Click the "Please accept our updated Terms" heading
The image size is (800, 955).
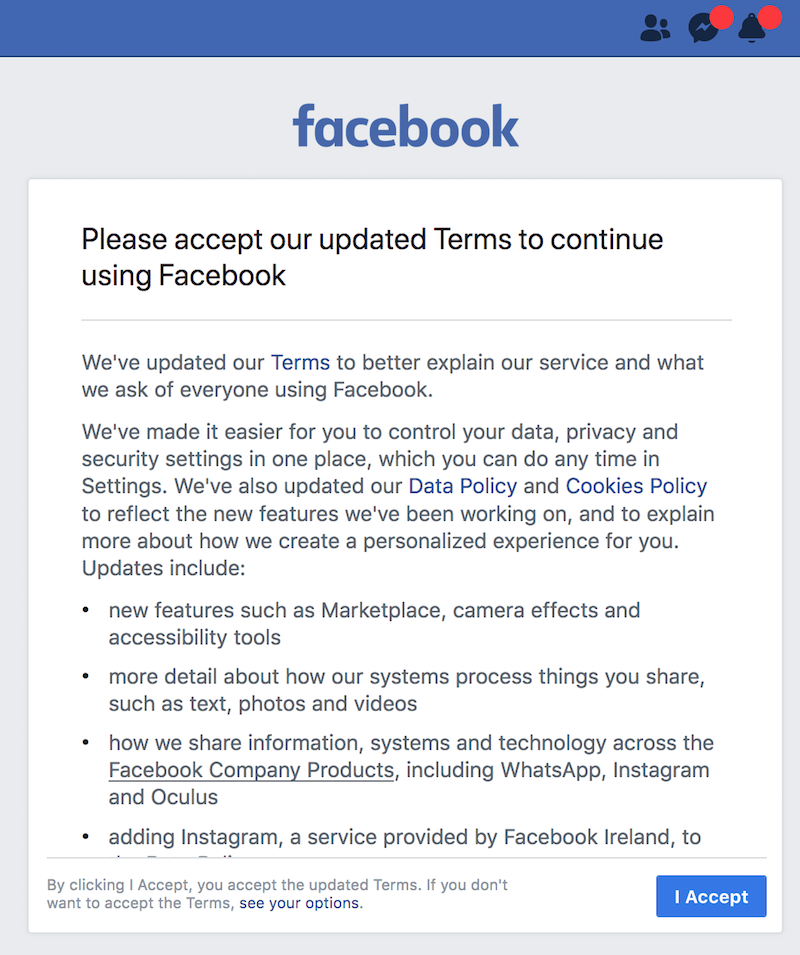click(x=372, y=256)
